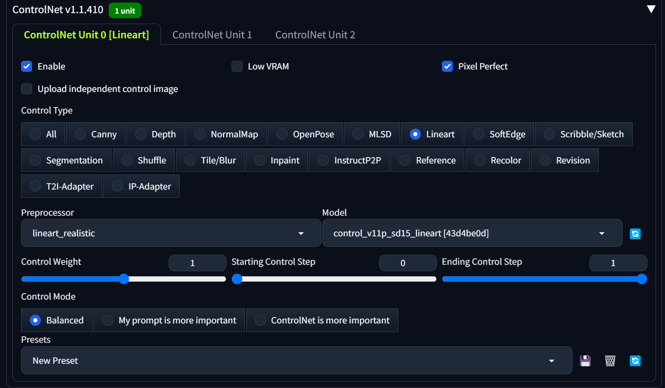Delete the preset with the trash icon
Screen dimensions: 665x388
click(610, 361)
